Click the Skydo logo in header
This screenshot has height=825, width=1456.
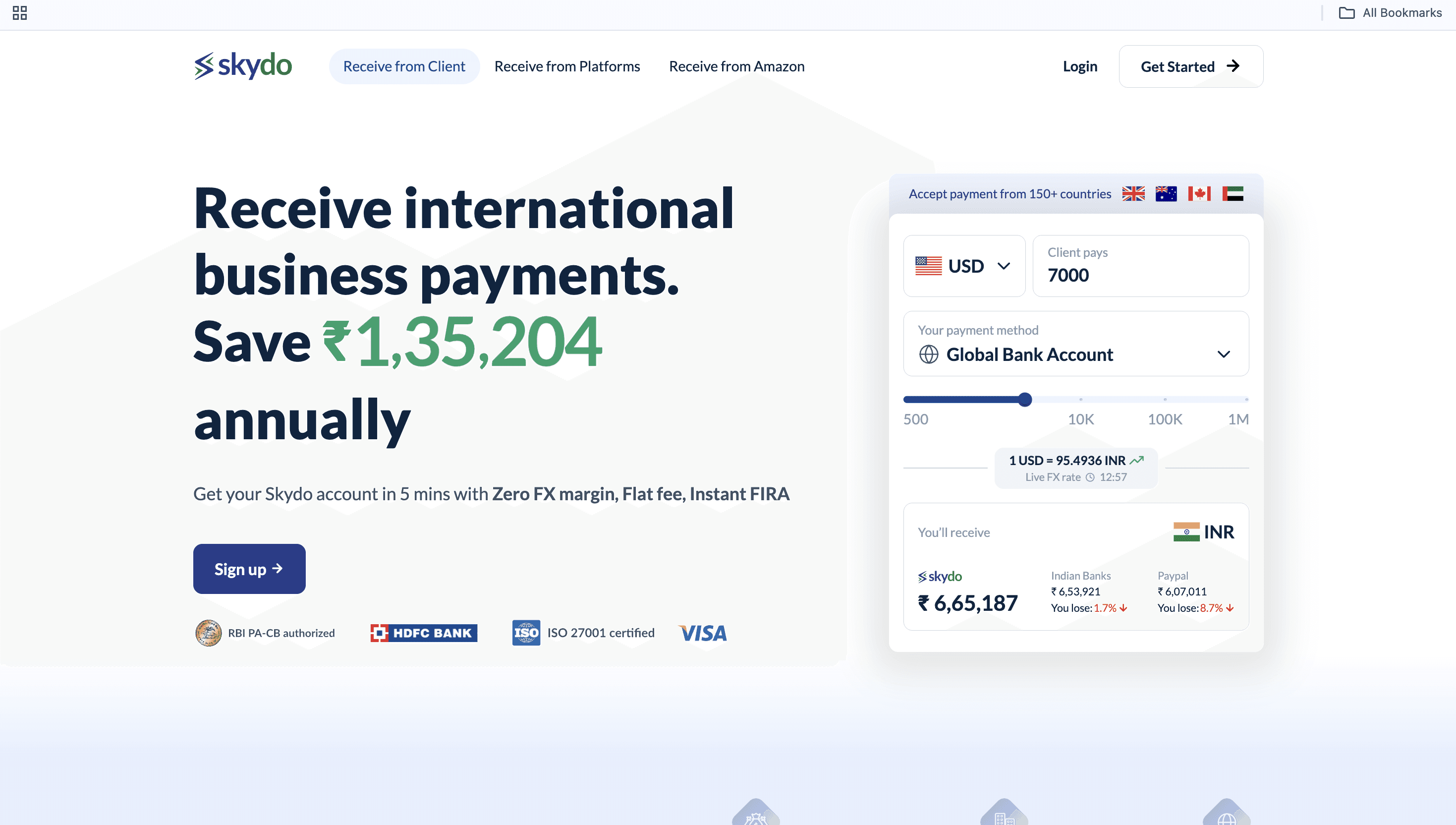tap(243, 66)
